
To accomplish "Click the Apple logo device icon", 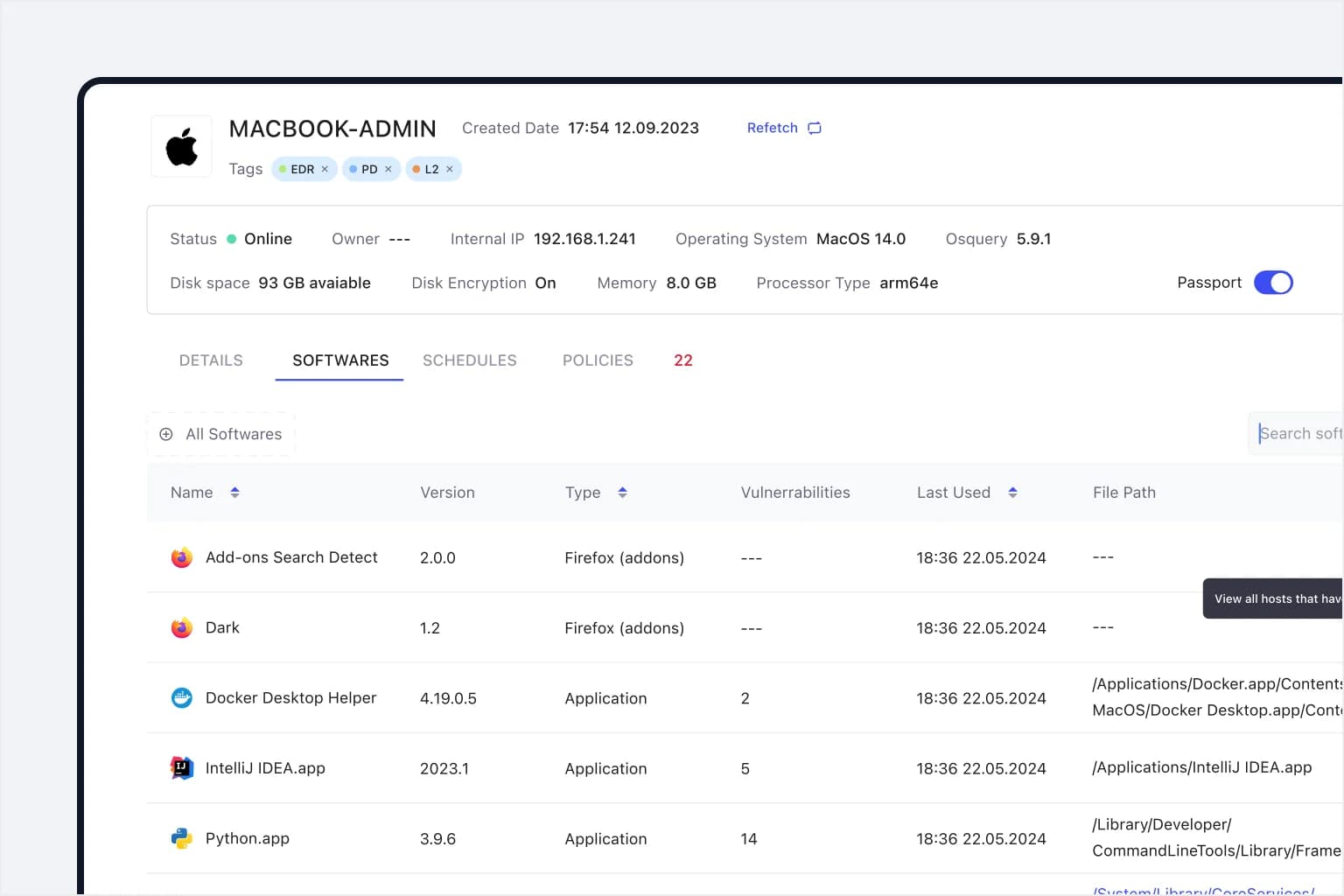I will point(181,146).
